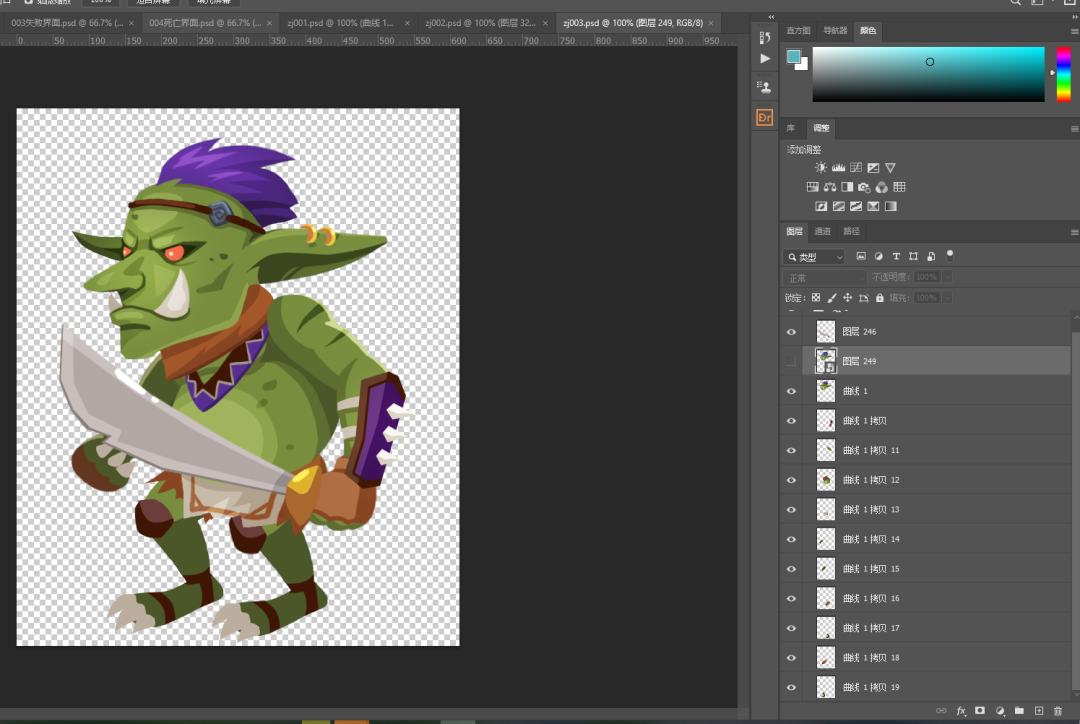Add a Channel Mixer adjustment
The height and width of the screenshot is (724, 1080).
(x=882, y=187)
